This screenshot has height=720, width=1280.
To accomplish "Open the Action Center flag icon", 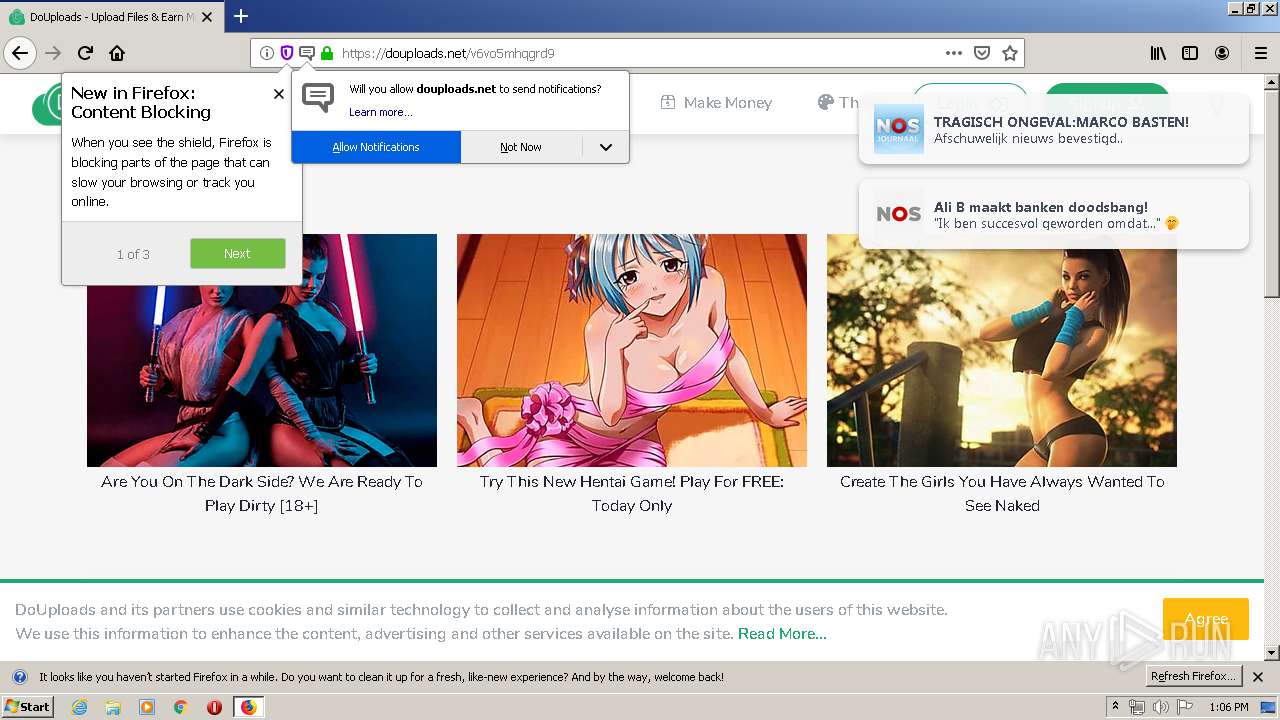I will pos(1185,707).
